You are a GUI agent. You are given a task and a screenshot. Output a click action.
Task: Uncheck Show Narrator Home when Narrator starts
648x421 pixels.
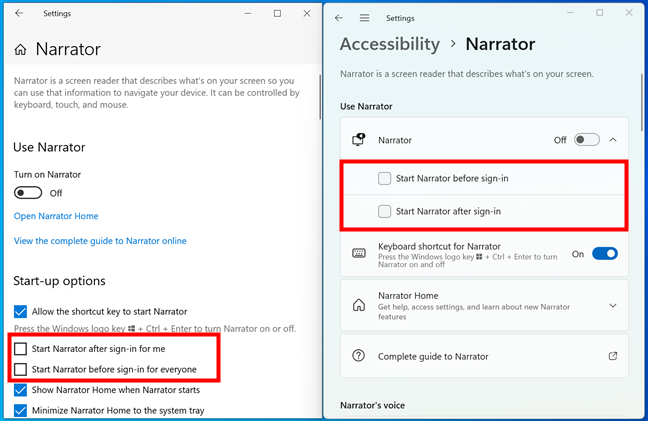(x=20, y=390)
